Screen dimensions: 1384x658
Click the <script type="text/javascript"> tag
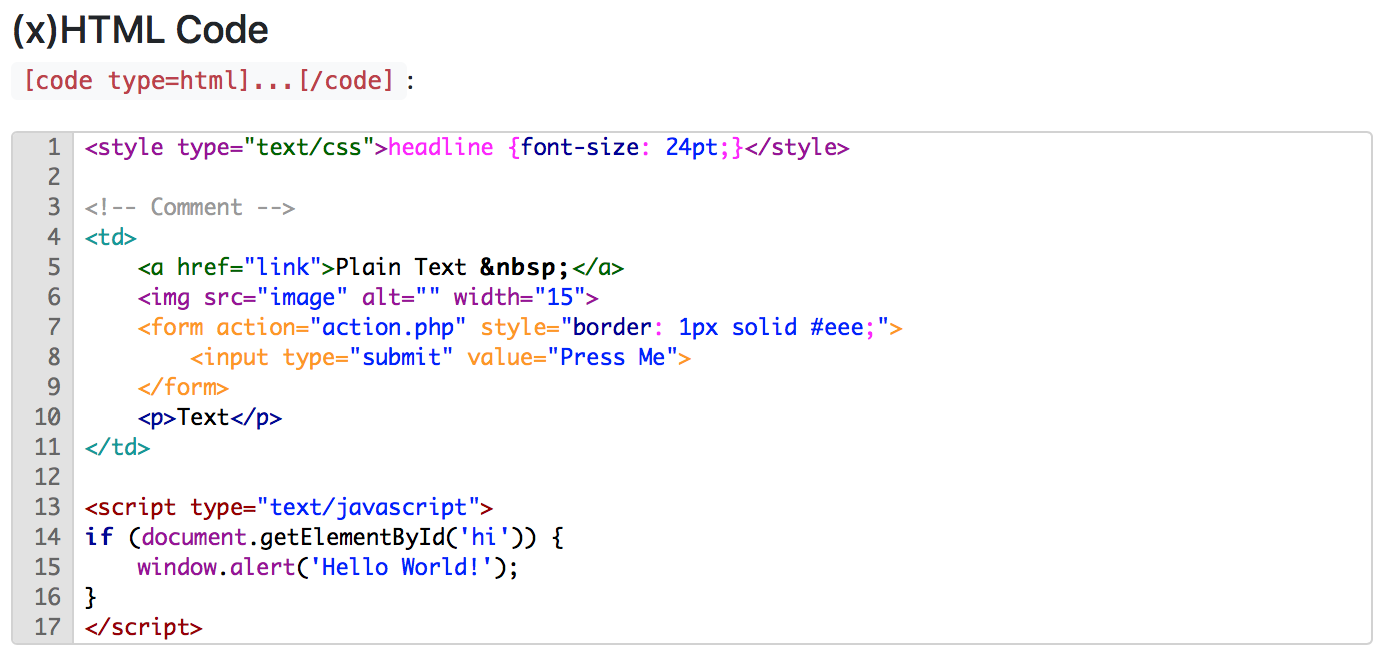tap(289, 508)
